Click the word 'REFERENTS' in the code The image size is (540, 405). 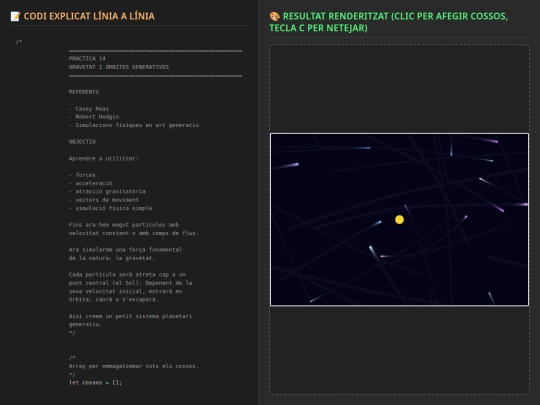click(84, 92)
